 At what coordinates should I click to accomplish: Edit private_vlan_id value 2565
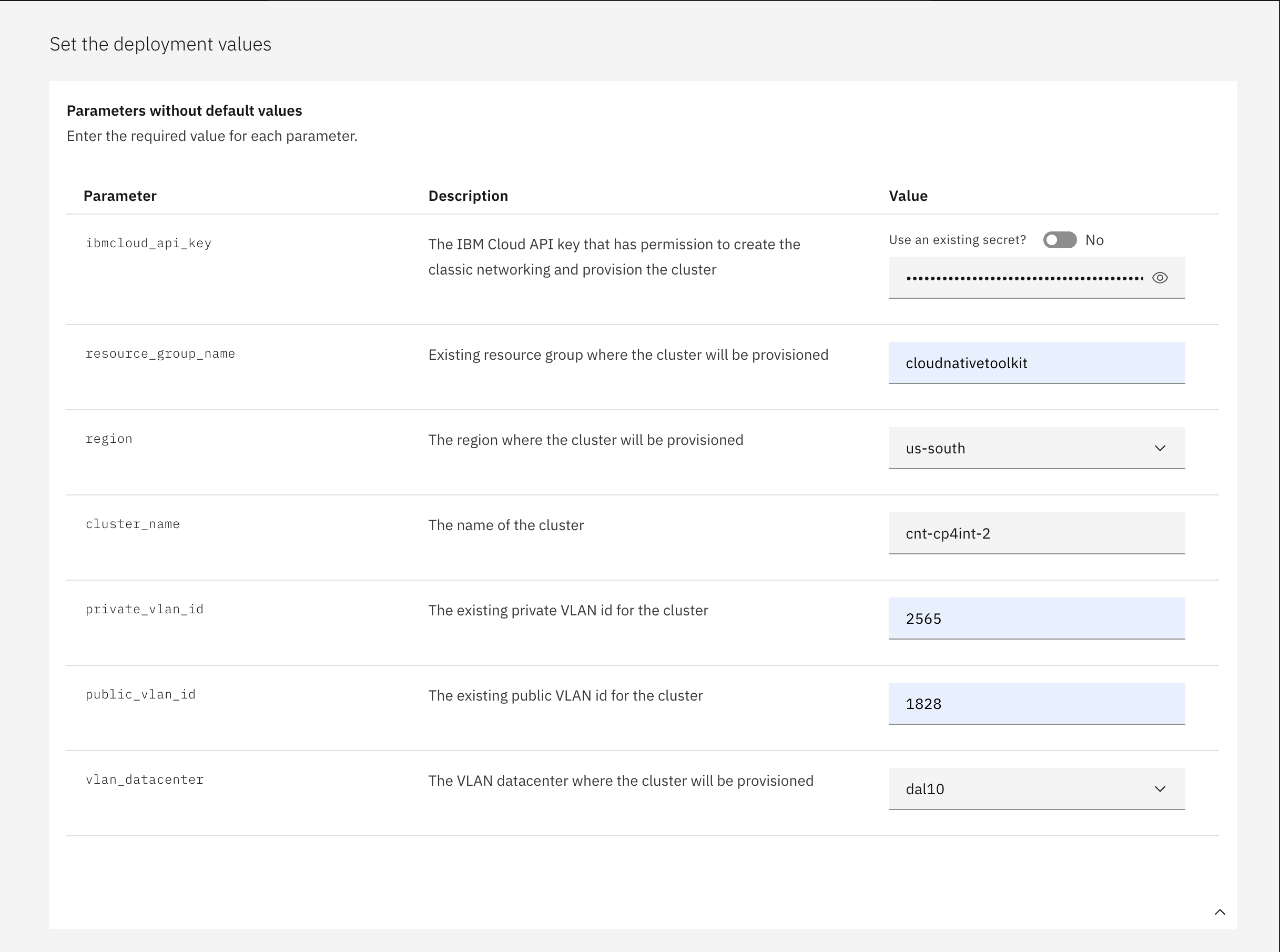(1037, 619)
